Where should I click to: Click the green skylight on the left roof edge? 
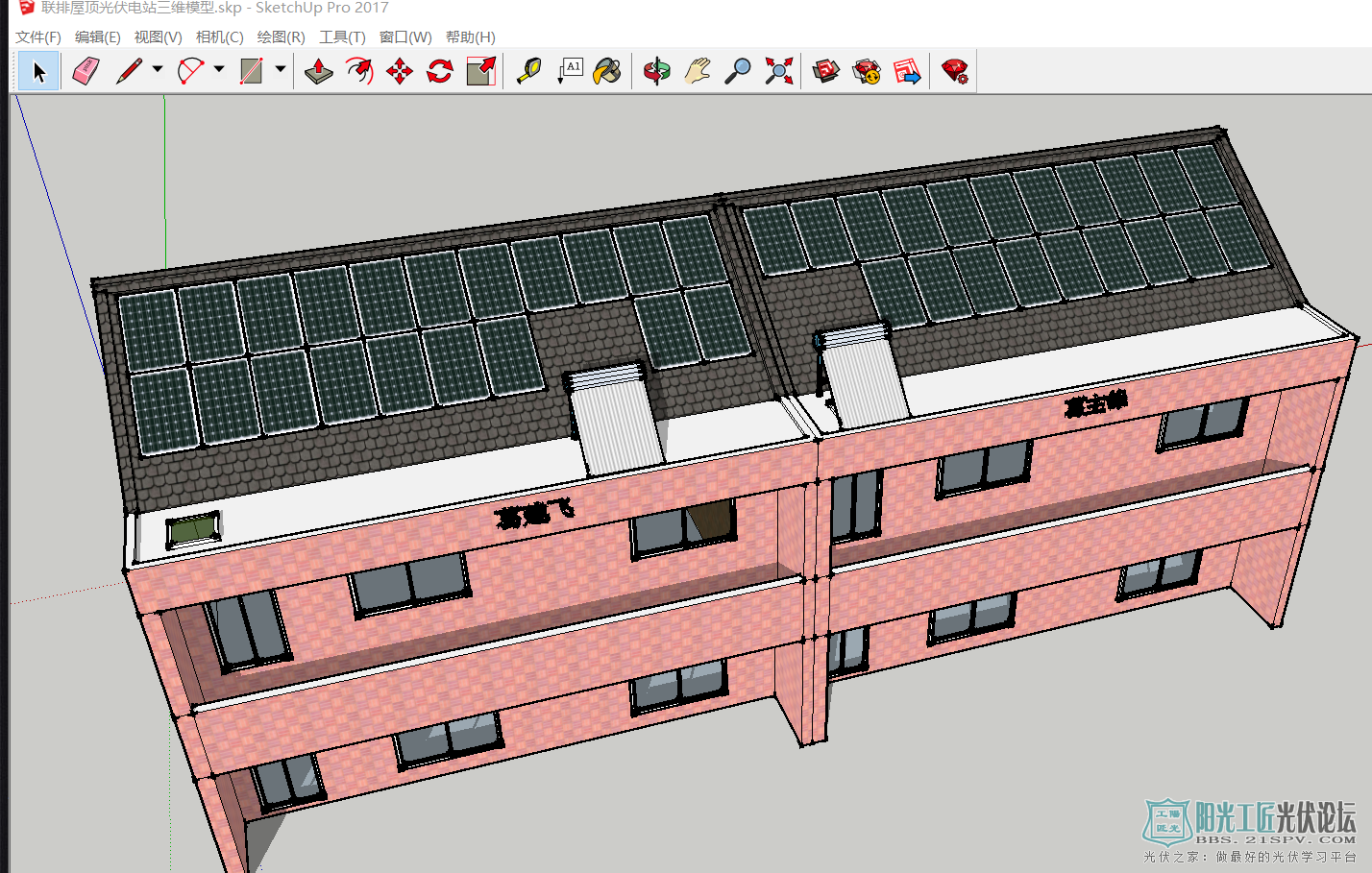click(x=193, y=529)
